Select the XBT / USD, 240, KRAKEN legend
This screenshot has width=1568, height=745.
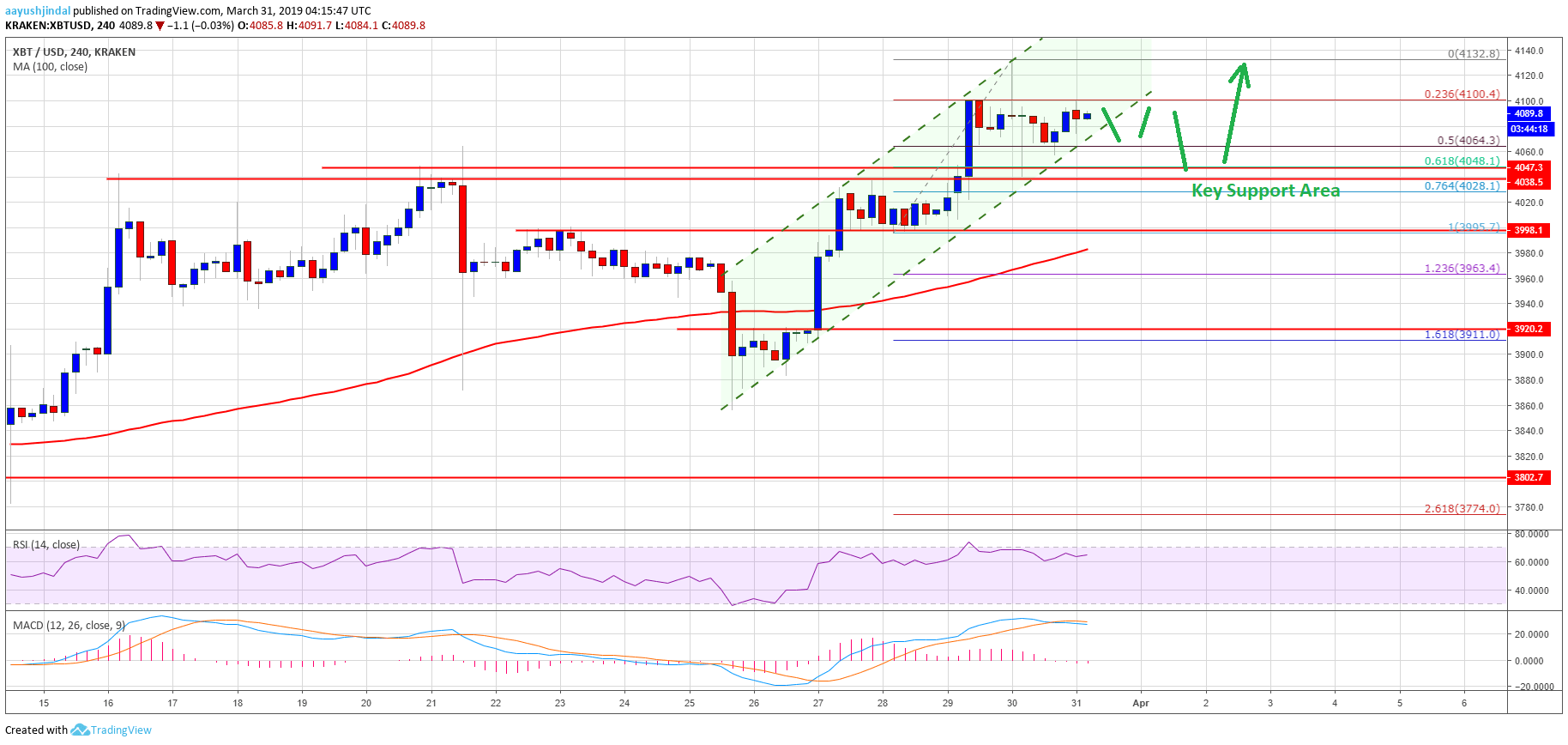74,52
